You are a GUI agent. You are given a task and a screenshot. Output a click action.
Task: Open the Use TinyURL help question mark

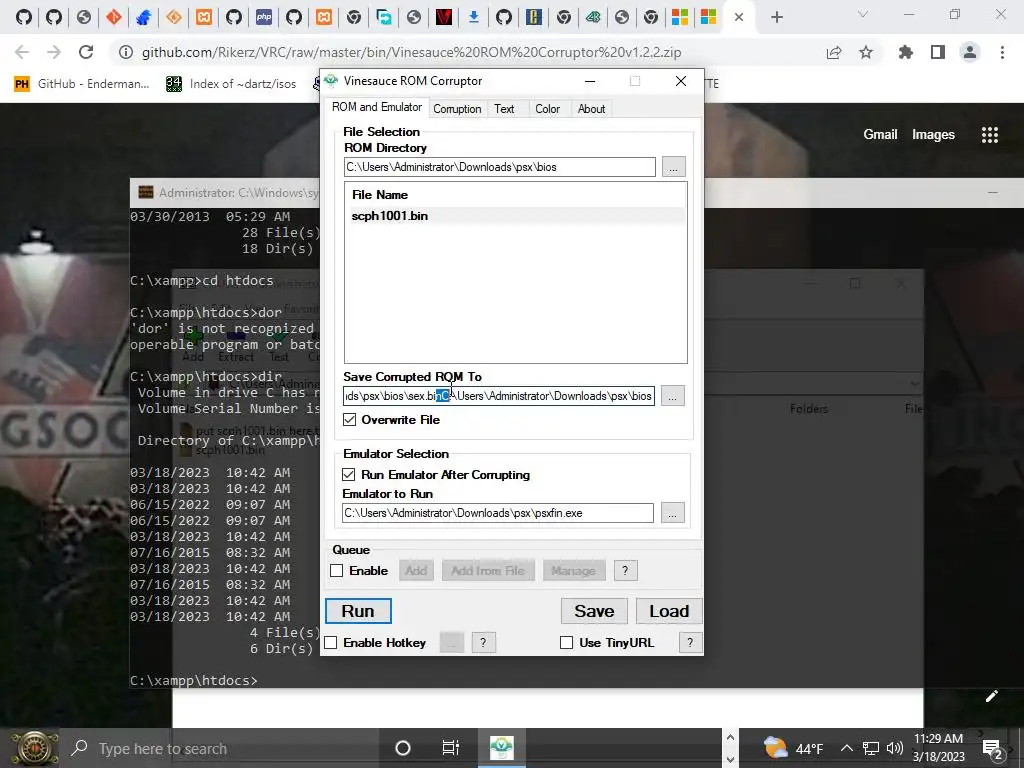pos(690,643)
